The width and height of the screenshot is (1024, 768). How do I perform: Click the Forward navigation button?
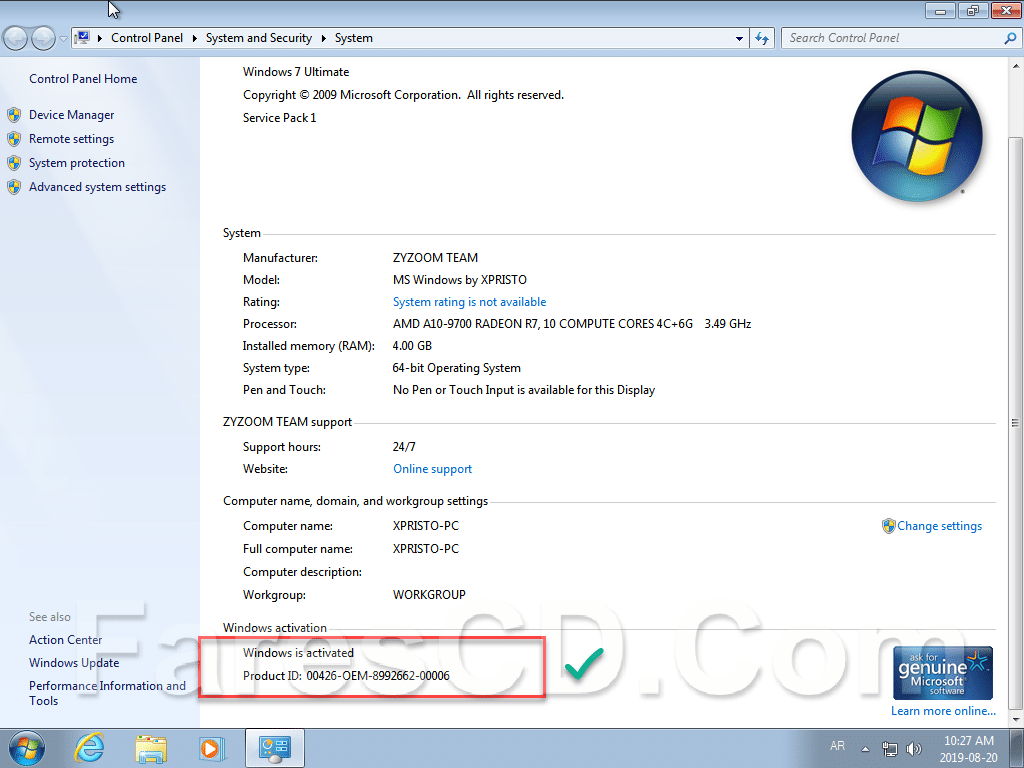pyautogui.click(x=43, y=39)
